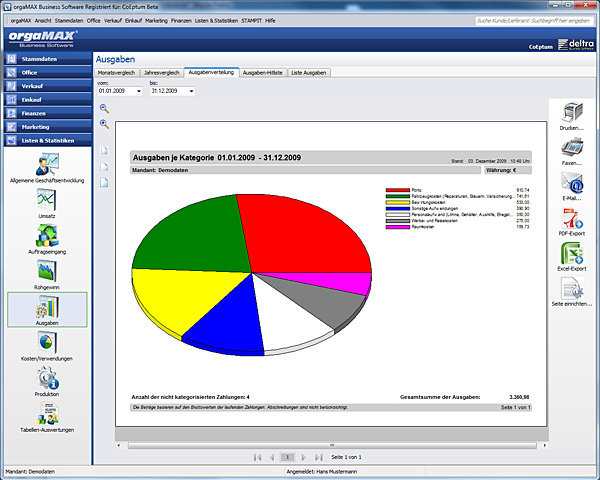Screen dimensions: 600x480
Task: Open Tabellen-Auswertungen icon
Action: pos(47,413)
